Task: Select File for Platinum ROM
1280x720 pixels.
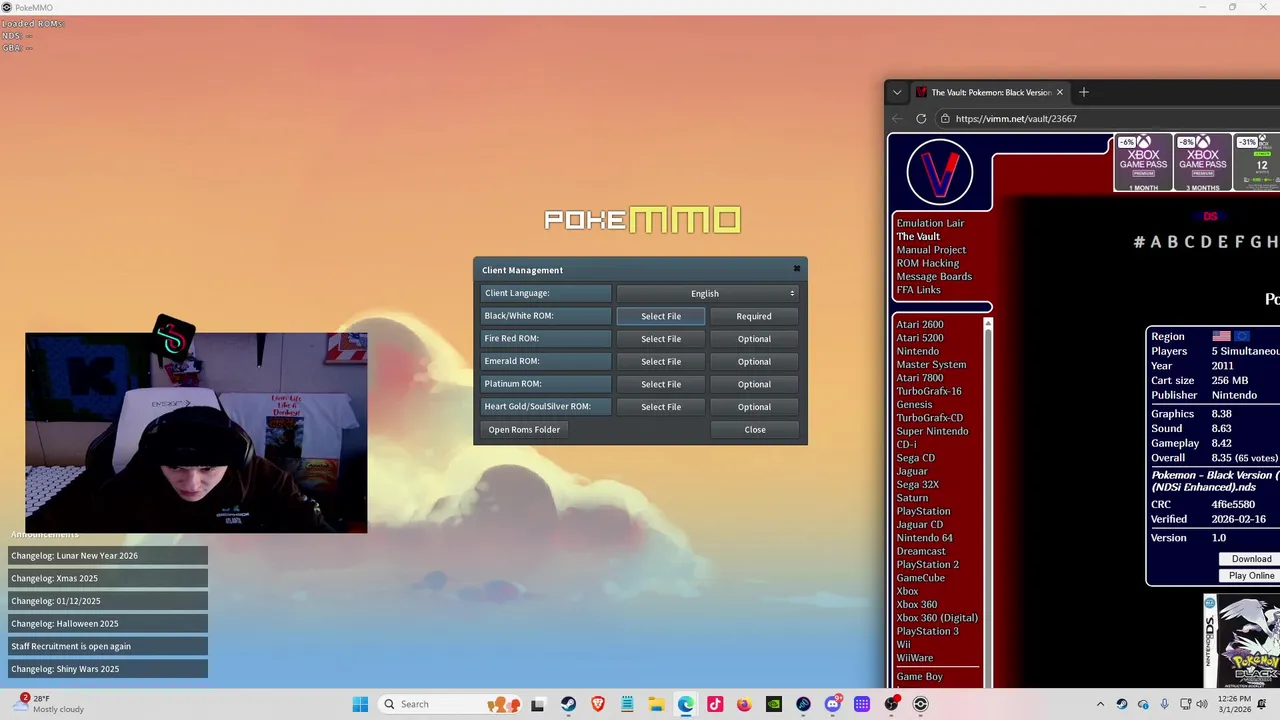Action: (661, 384)
